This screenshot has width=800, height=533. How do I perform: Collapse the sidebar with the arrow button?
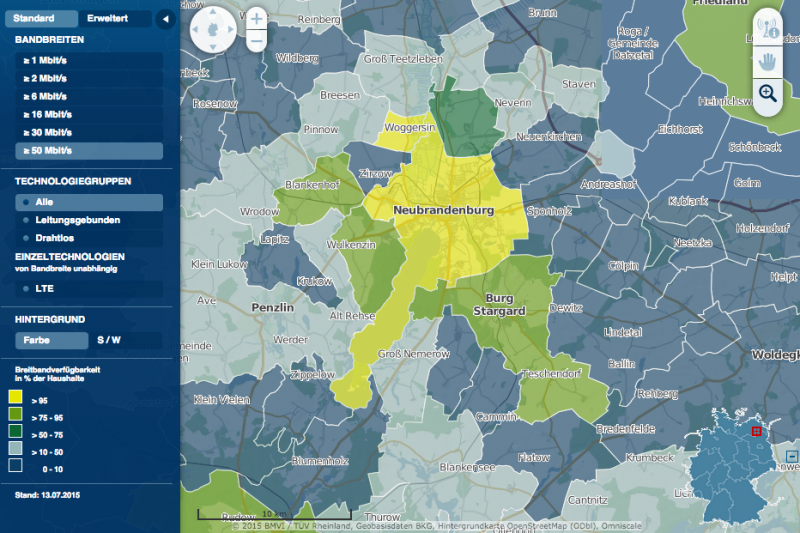pyautogui.click(x=166, y=19)
